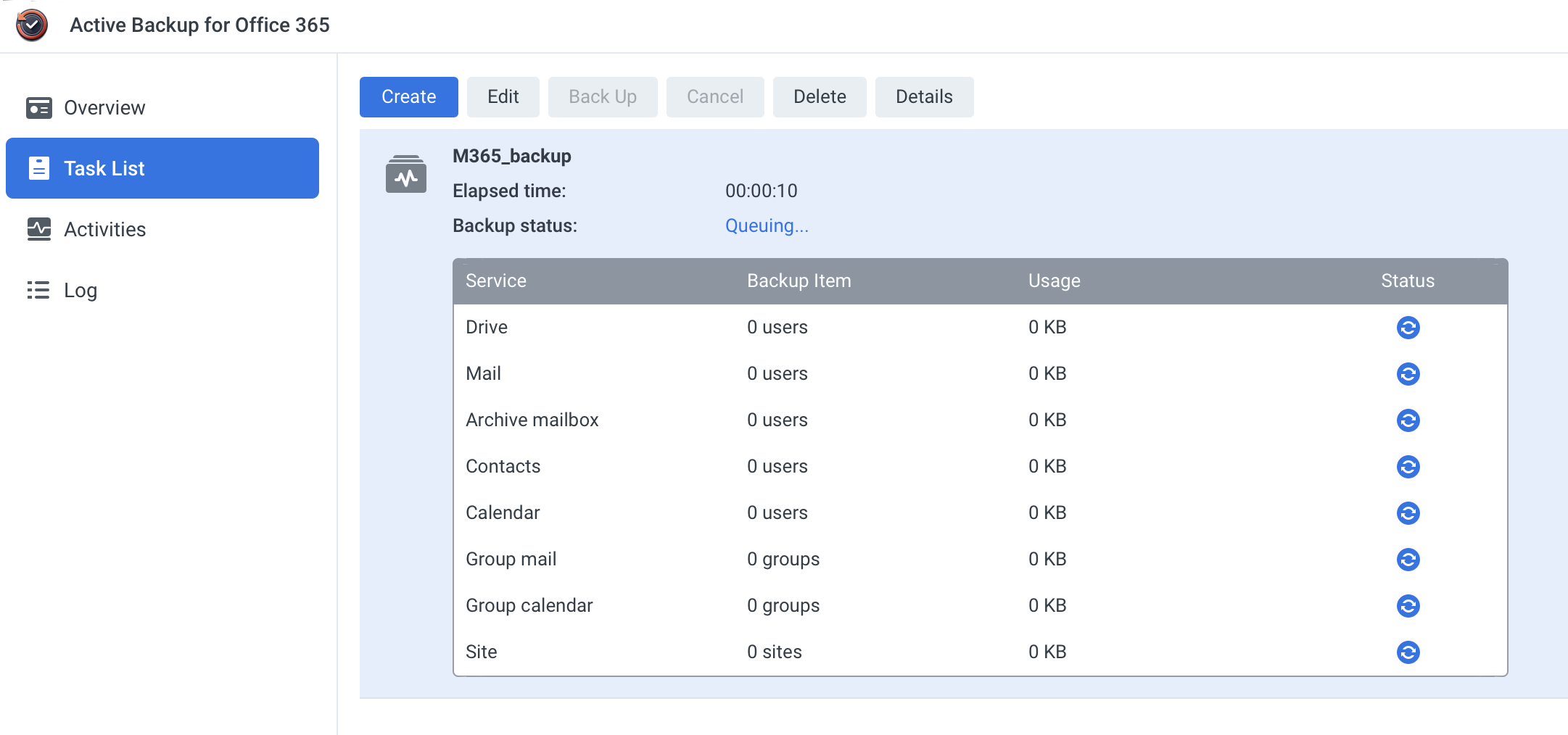Click the Group mail sync status icon
Image resolution: width=1568 pixels, height=735 pixels.
[1407, 560]
